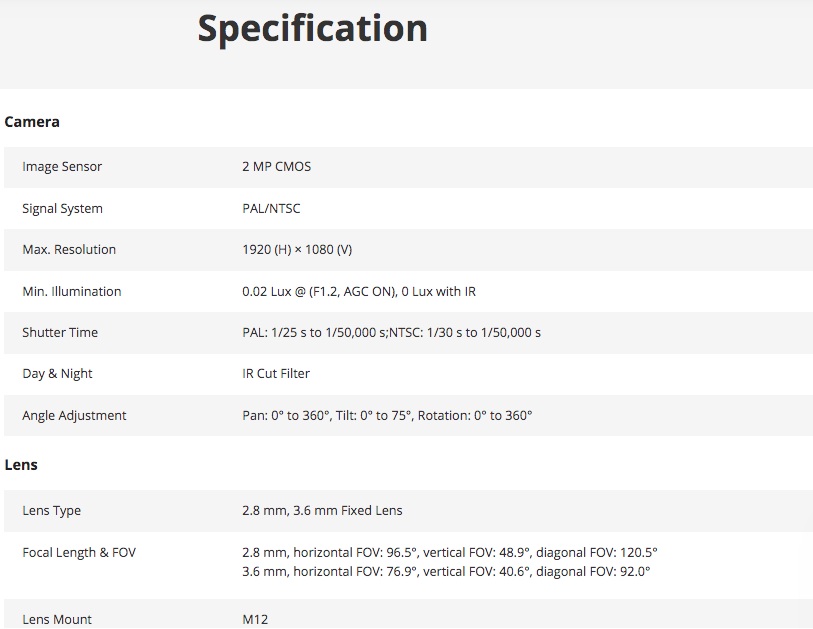Click the Min. Illumination row label
The image size is (813, 629).
[72, 291]
